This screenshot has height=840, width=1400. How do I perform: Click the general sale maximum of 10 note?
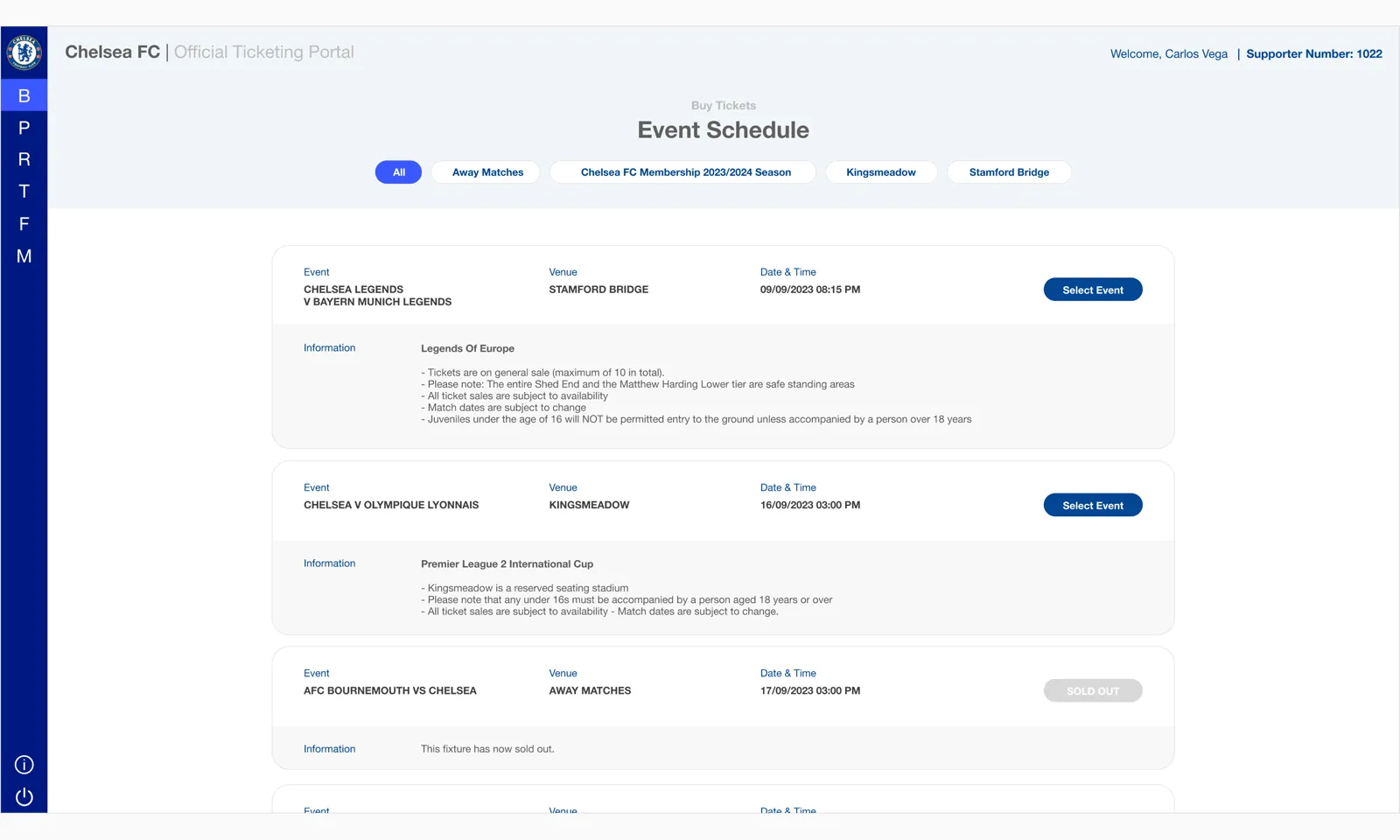coord(542,373)
